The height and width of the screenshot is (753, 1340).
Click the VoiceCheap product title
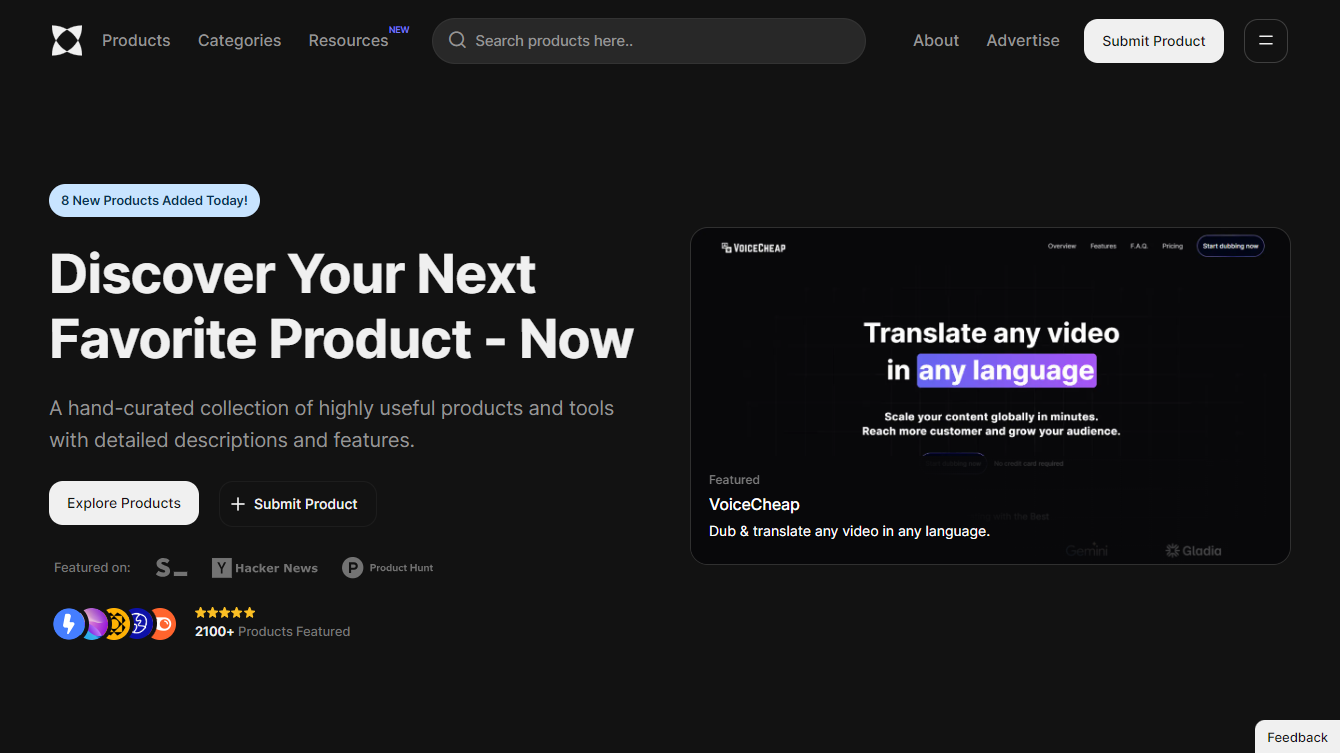754,504
